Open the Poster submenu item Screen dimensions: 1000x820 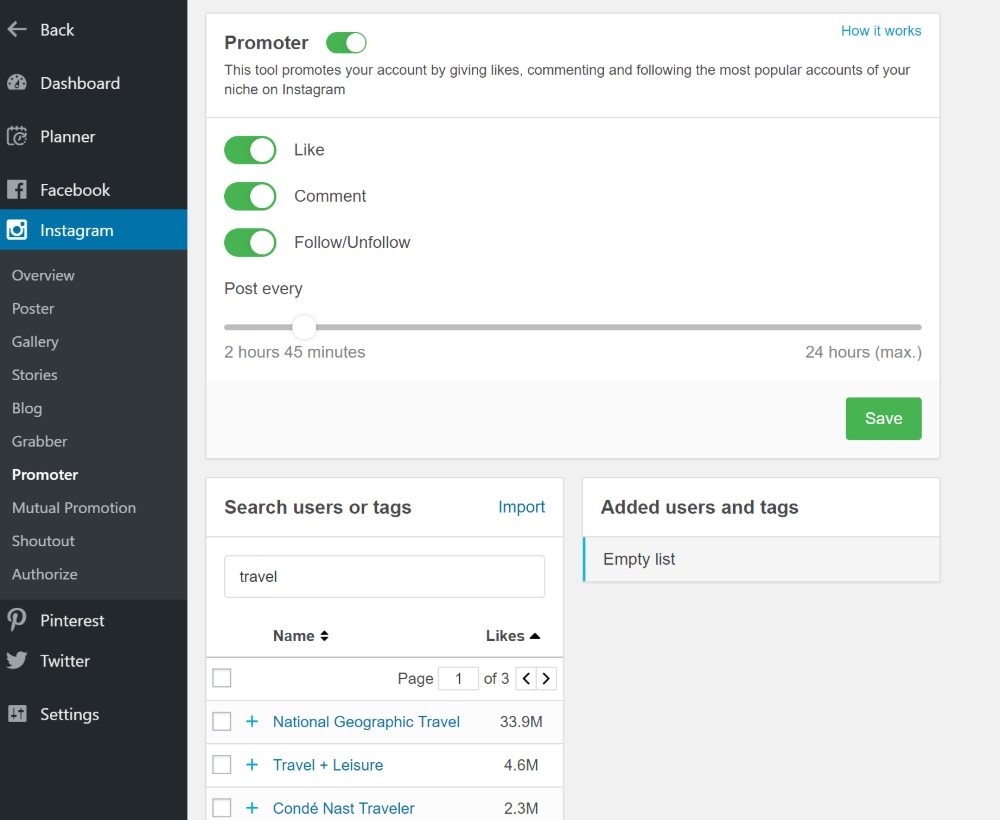33,309
